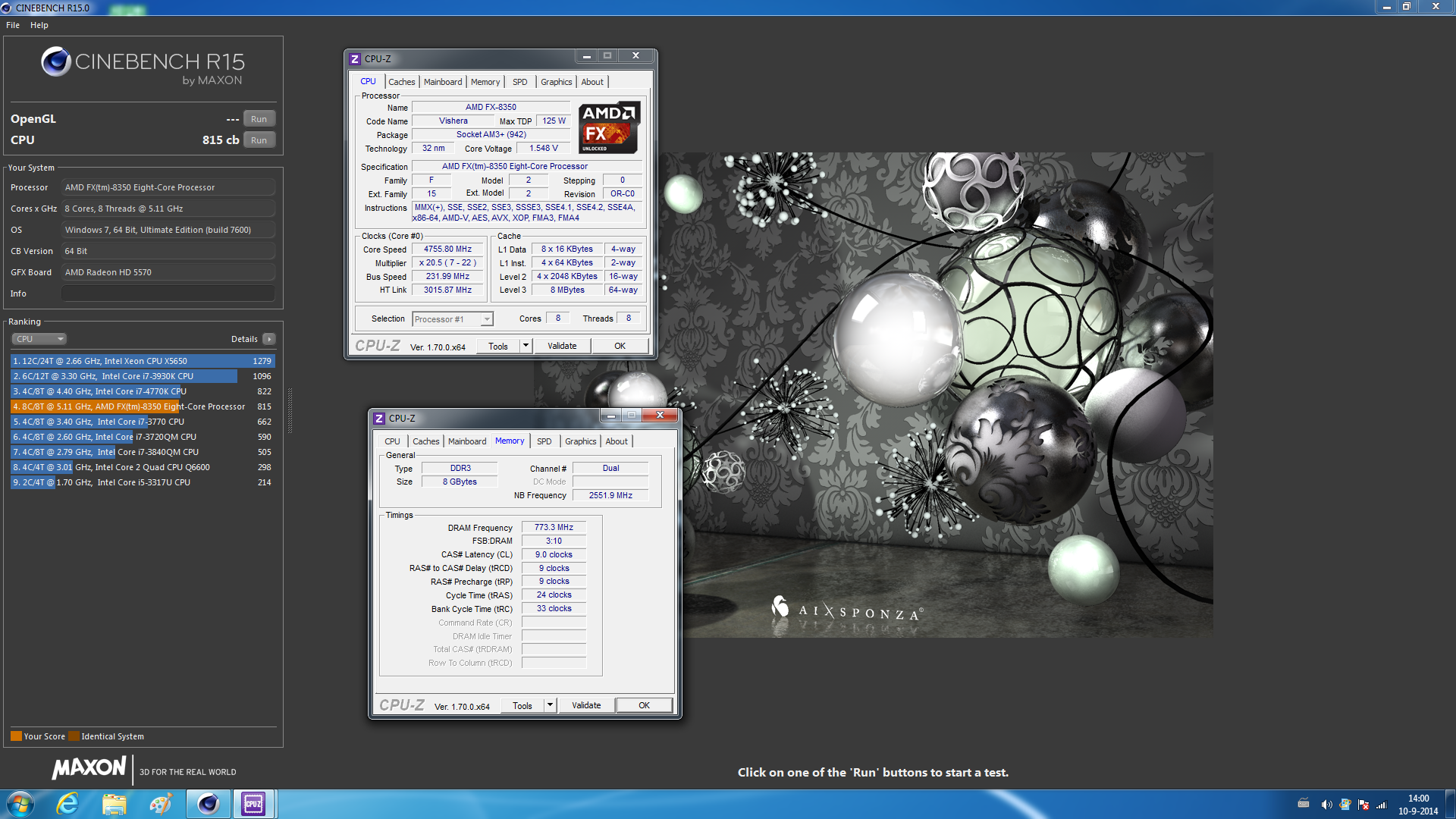Expand Tools arrow in Memory CPU-Z window
The width and height of the screenshot is (1456, 819).
point(550,705)
